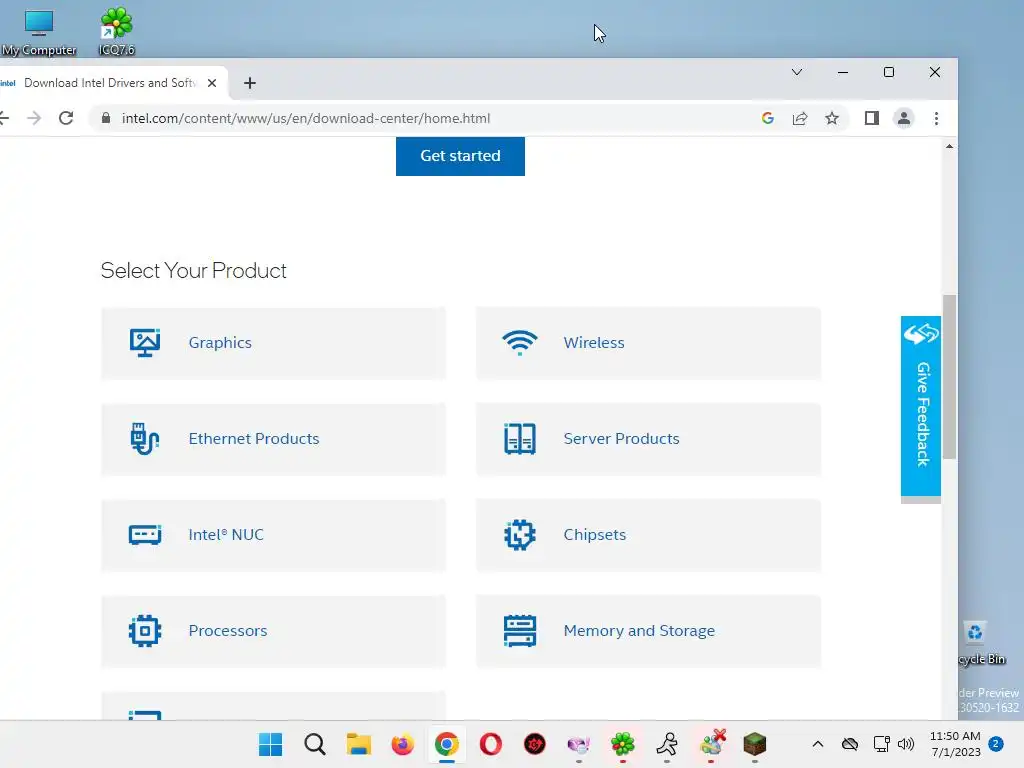This screenshot has width=1024, height=768.
Task: Switch to Chrome in the taskbar
Action: click(x=447, y=744)
